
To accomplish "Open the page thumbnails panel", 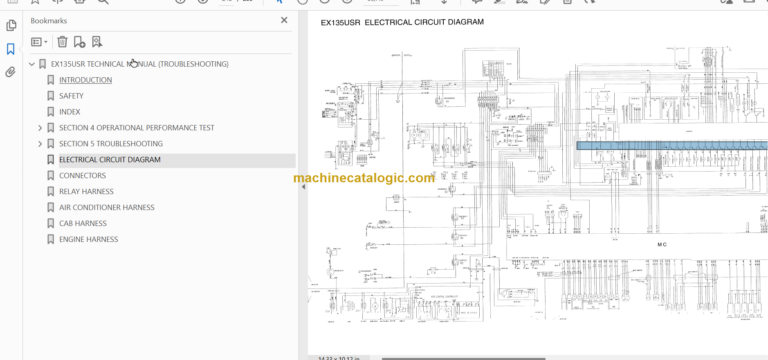I will [11, 25].
